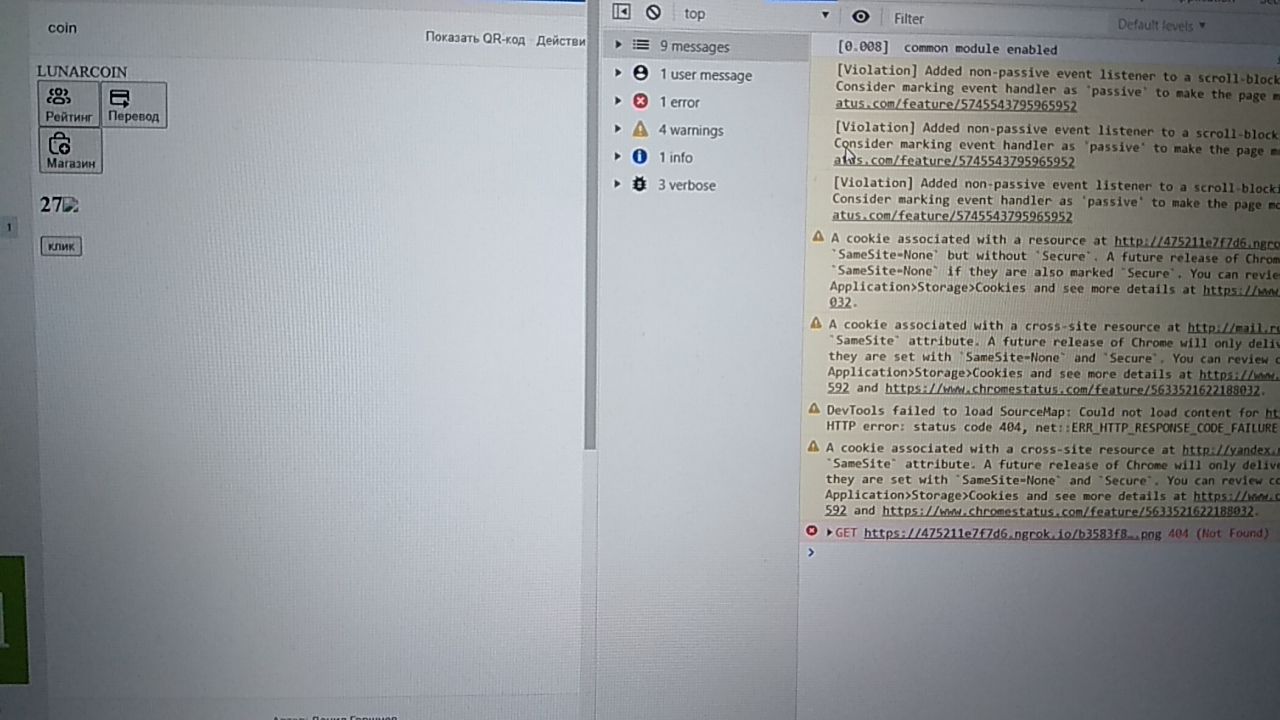1280x720 pixels.
Task: Open the top context dropdown
Action: (757, 14)
